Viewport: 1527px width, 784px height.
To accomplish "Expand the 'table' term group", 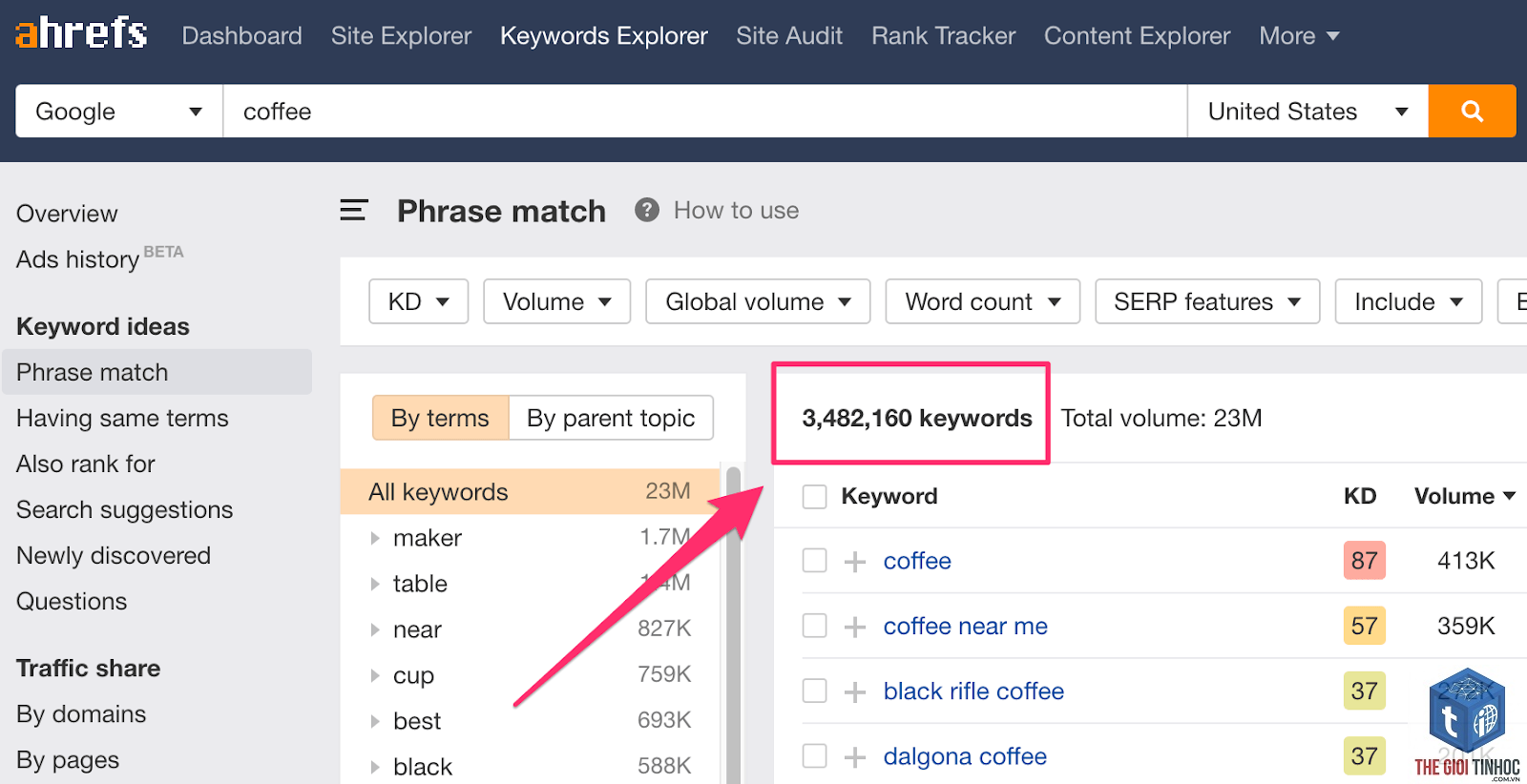I will click(375, 584).
